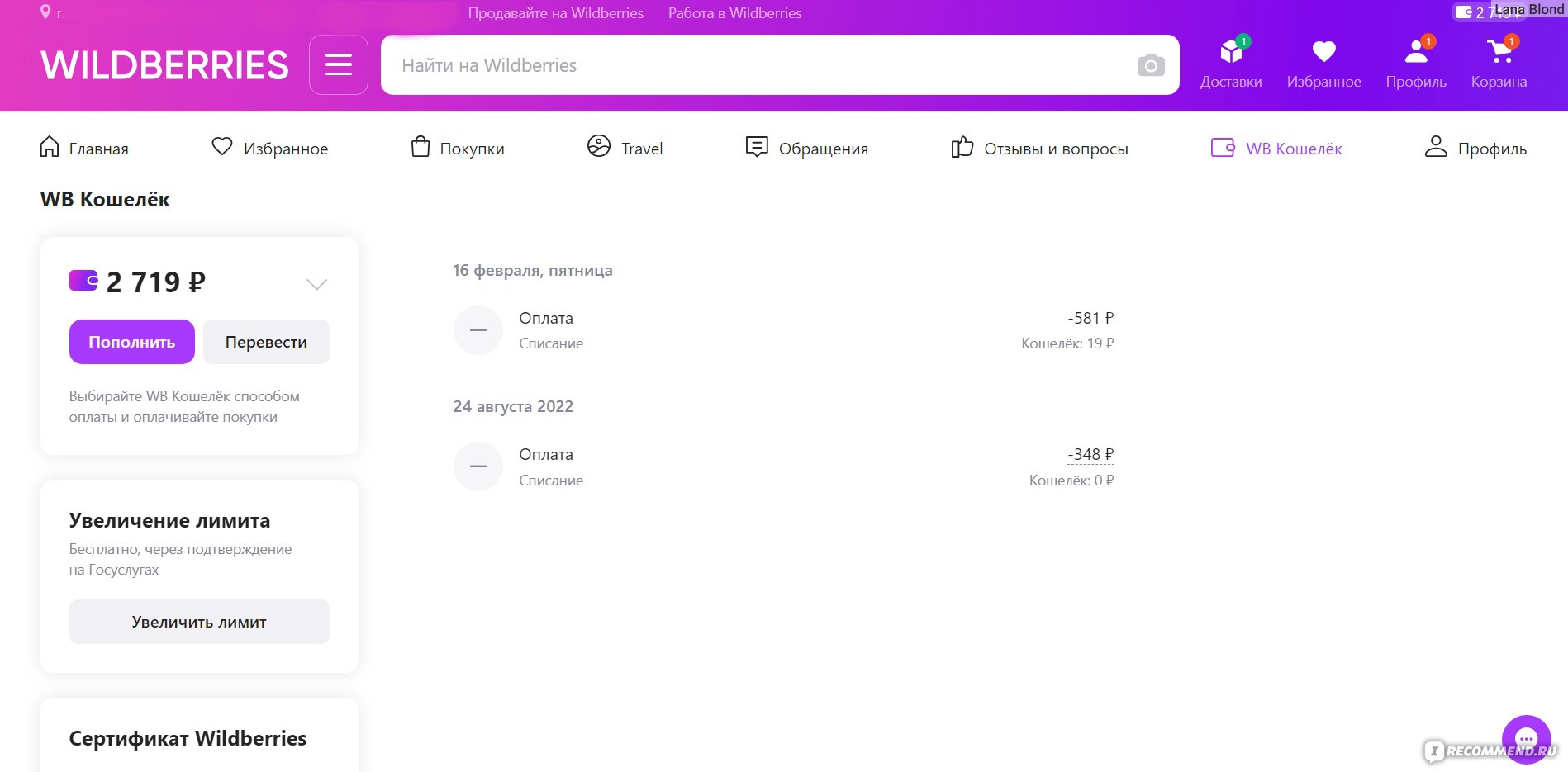Open Покупки tab
1568x772 pixels.
[x=458, y=148]
